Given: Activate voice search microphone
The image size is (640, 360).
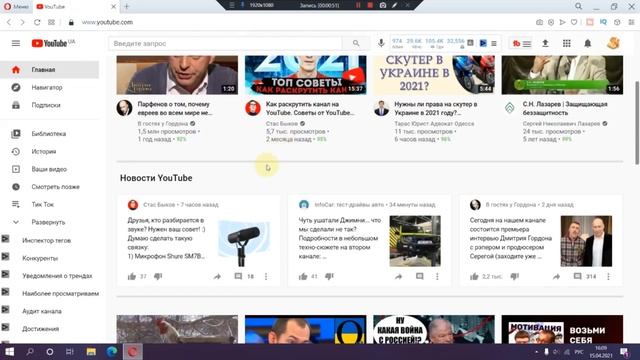Looking at the screenshot, I should pos(381,43).
